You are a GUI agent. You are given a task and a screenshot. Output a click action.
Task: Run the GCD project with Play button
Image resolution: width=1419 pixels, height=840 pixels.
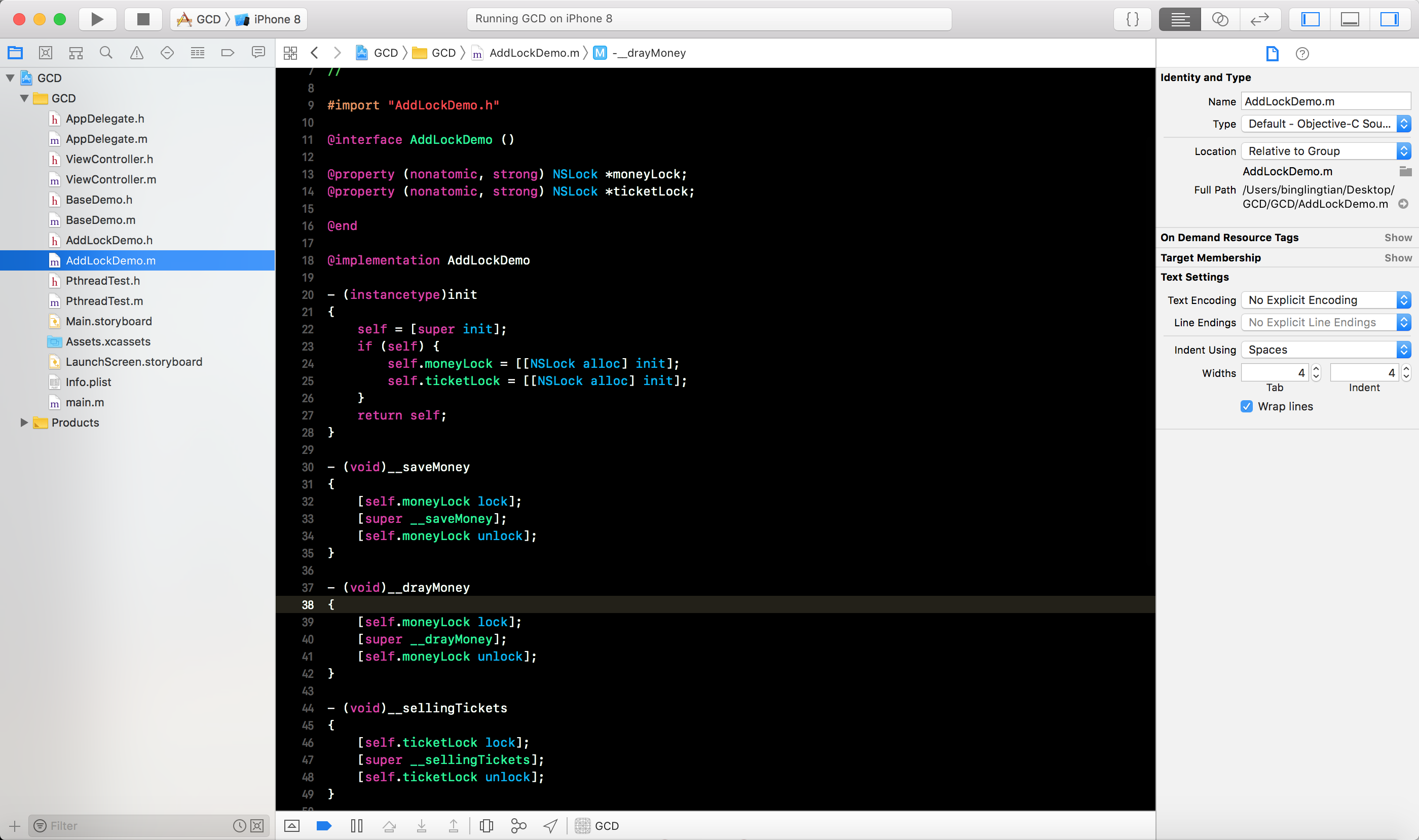97,19
